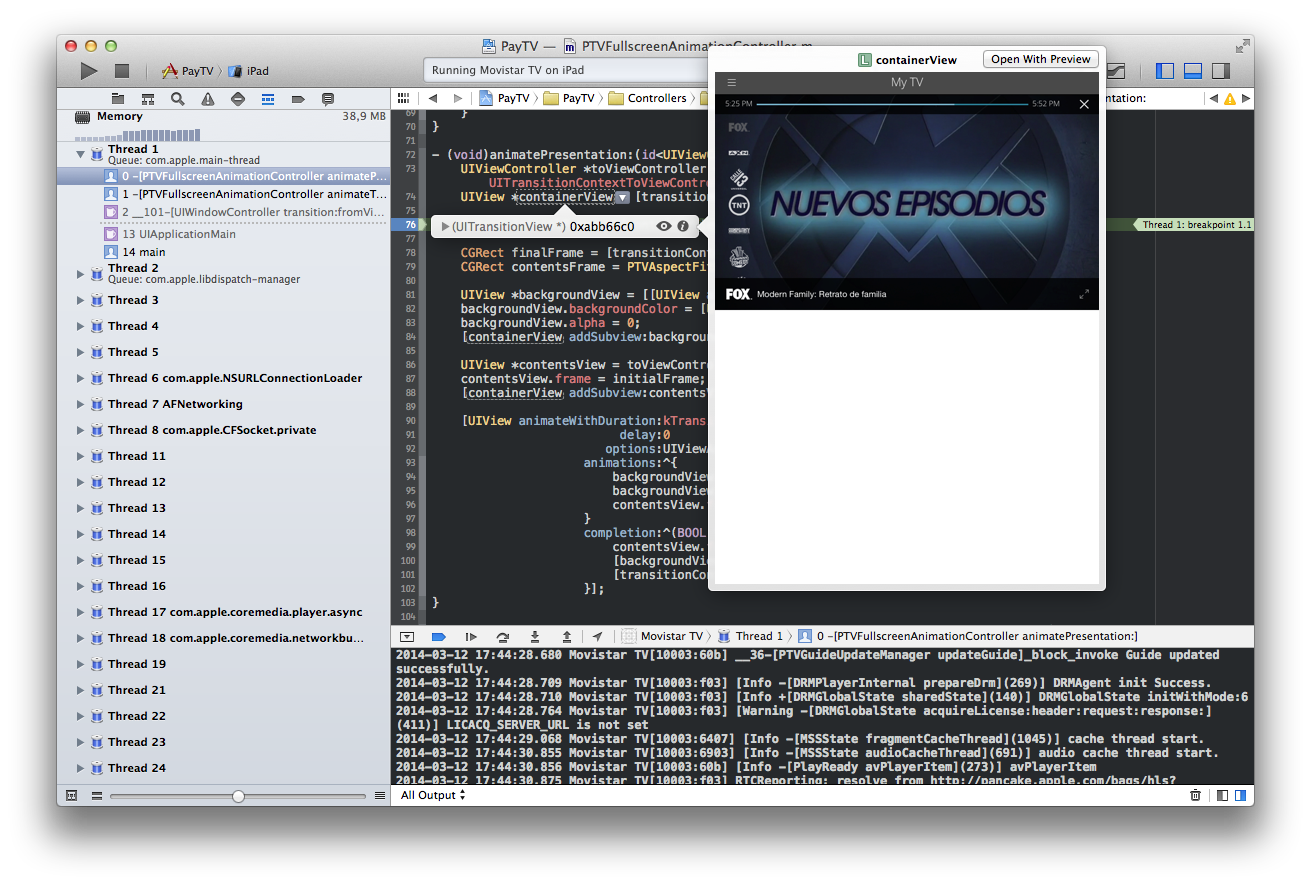Screen dimensions: 1311x885
Task: Open the Symbol navigator hierarchy icon
Action: tap(148, 99)
